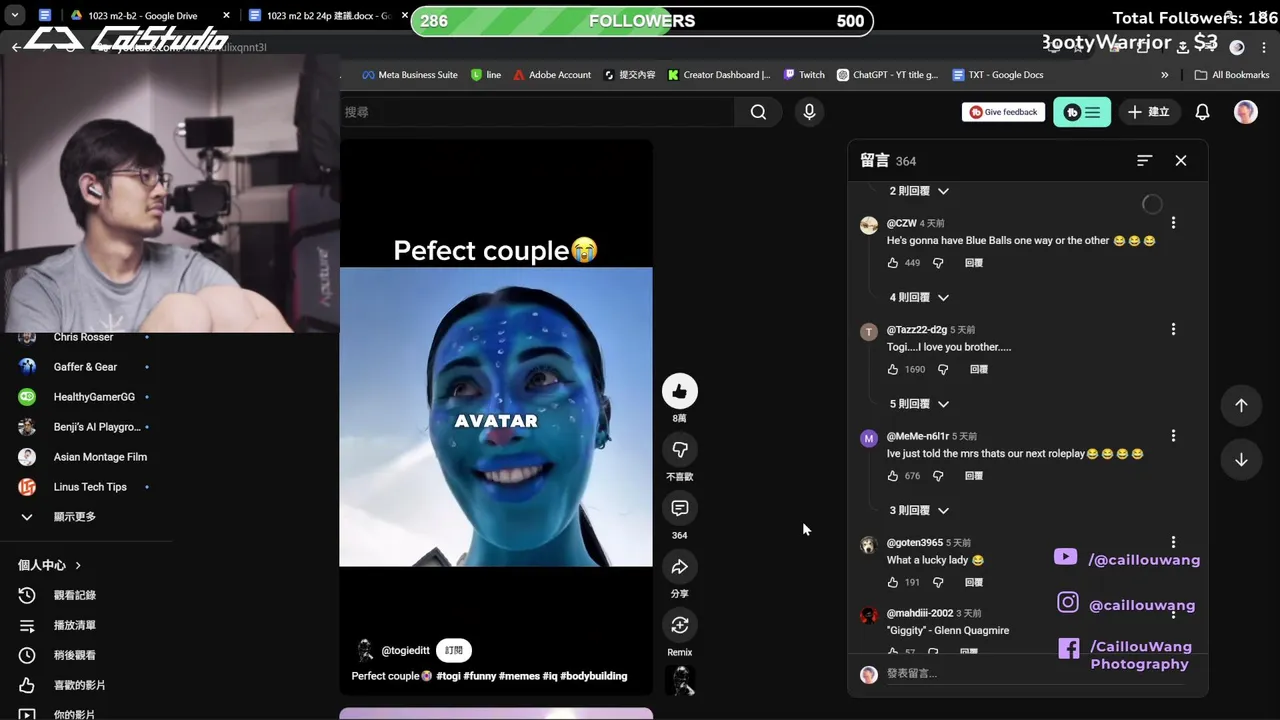Go to next Short with down arrow

coord(1241,460)
